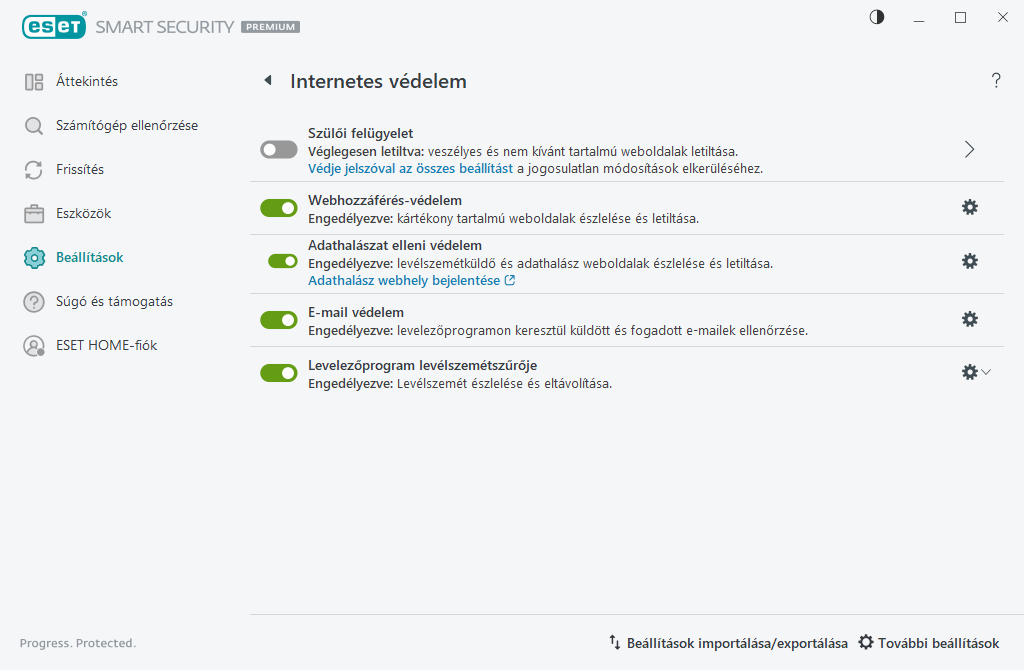
Task: Click the További beállítások gear icon
Action: 866,642
